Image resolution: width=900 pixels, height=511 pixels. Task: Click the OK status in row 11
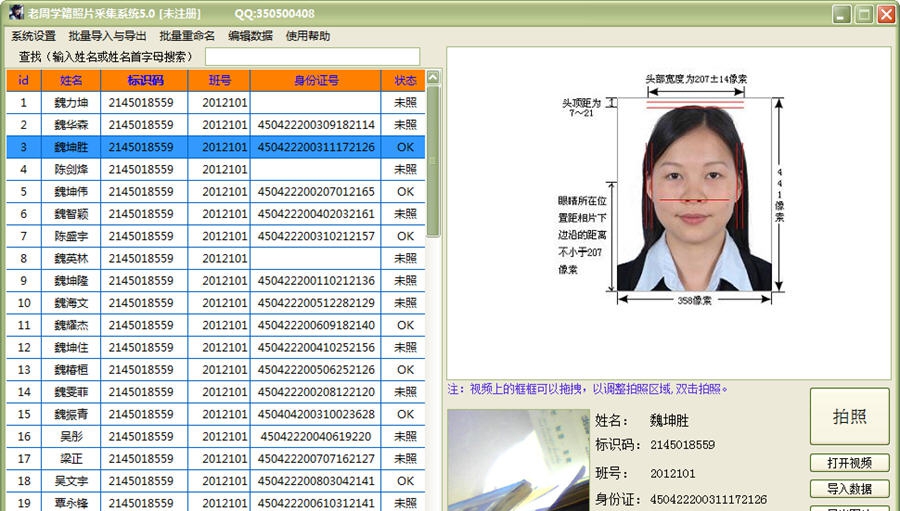point(405,325)
